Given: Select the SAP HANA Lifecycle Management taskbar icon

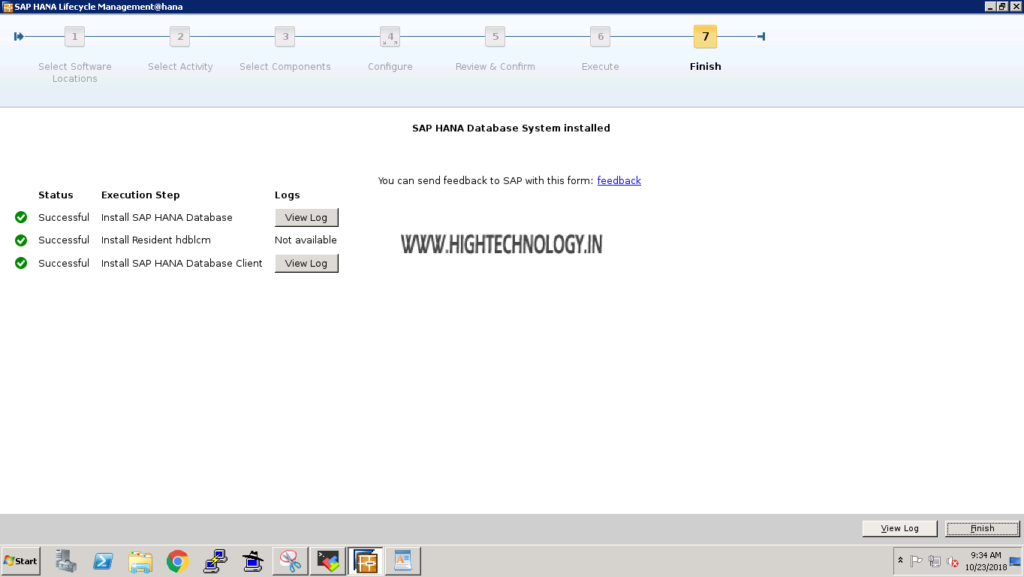Looking at the screenshot, I should pos(365,561).
